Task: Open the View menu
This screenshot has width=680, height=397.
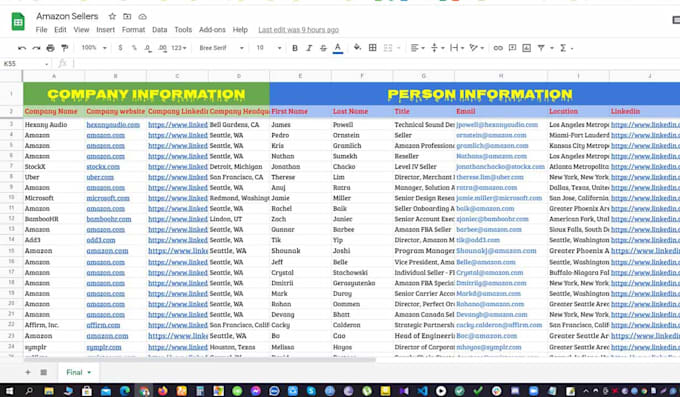Action: [x=81, y=30]
